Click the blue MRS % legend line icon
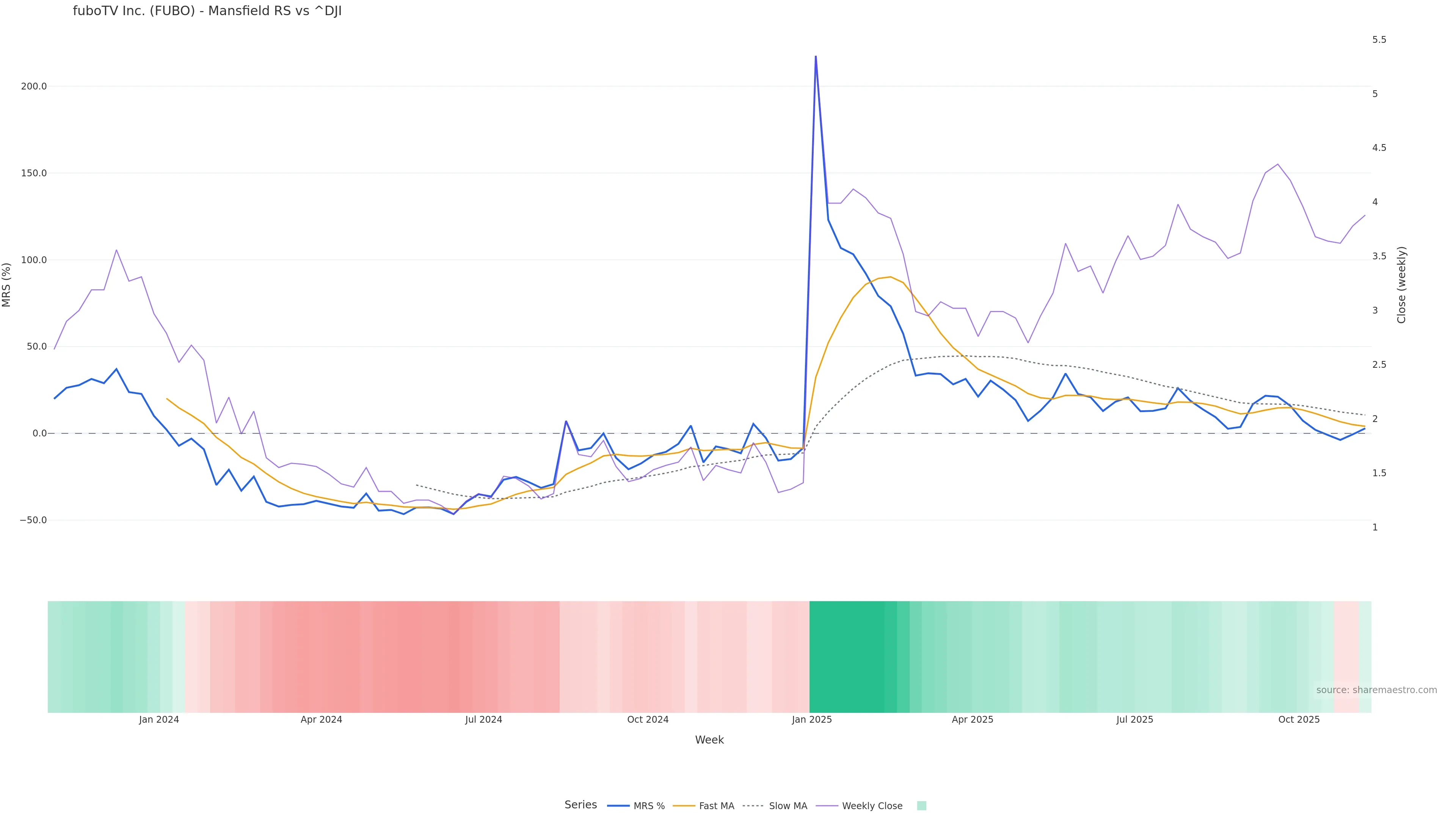This screenshot has height=819, width=1456. [618, 806]
